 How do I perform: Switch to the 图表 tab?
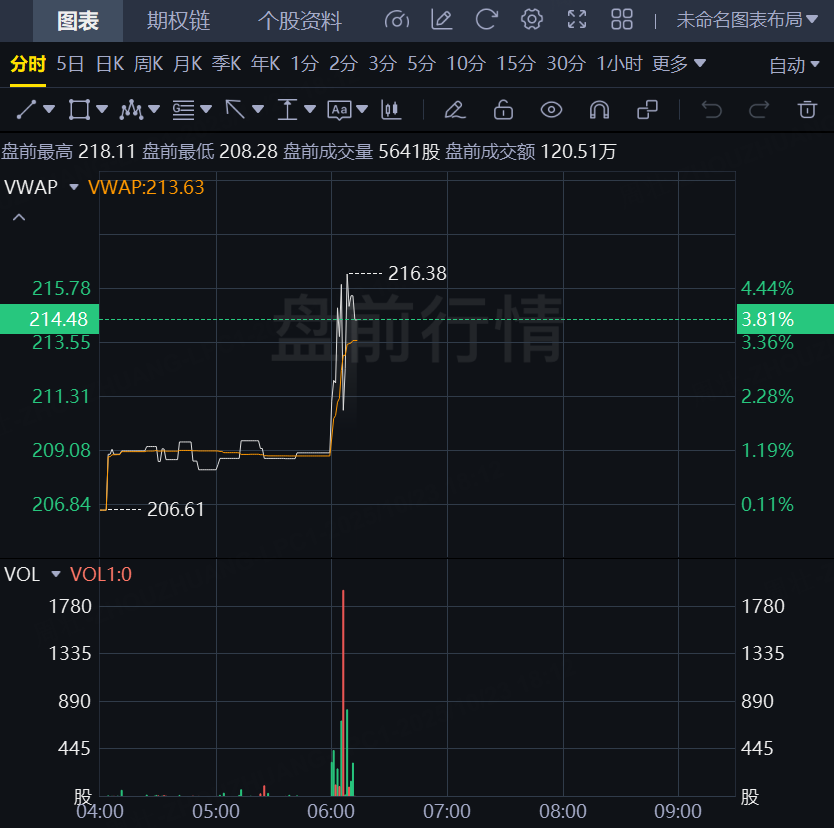[78, 21]
